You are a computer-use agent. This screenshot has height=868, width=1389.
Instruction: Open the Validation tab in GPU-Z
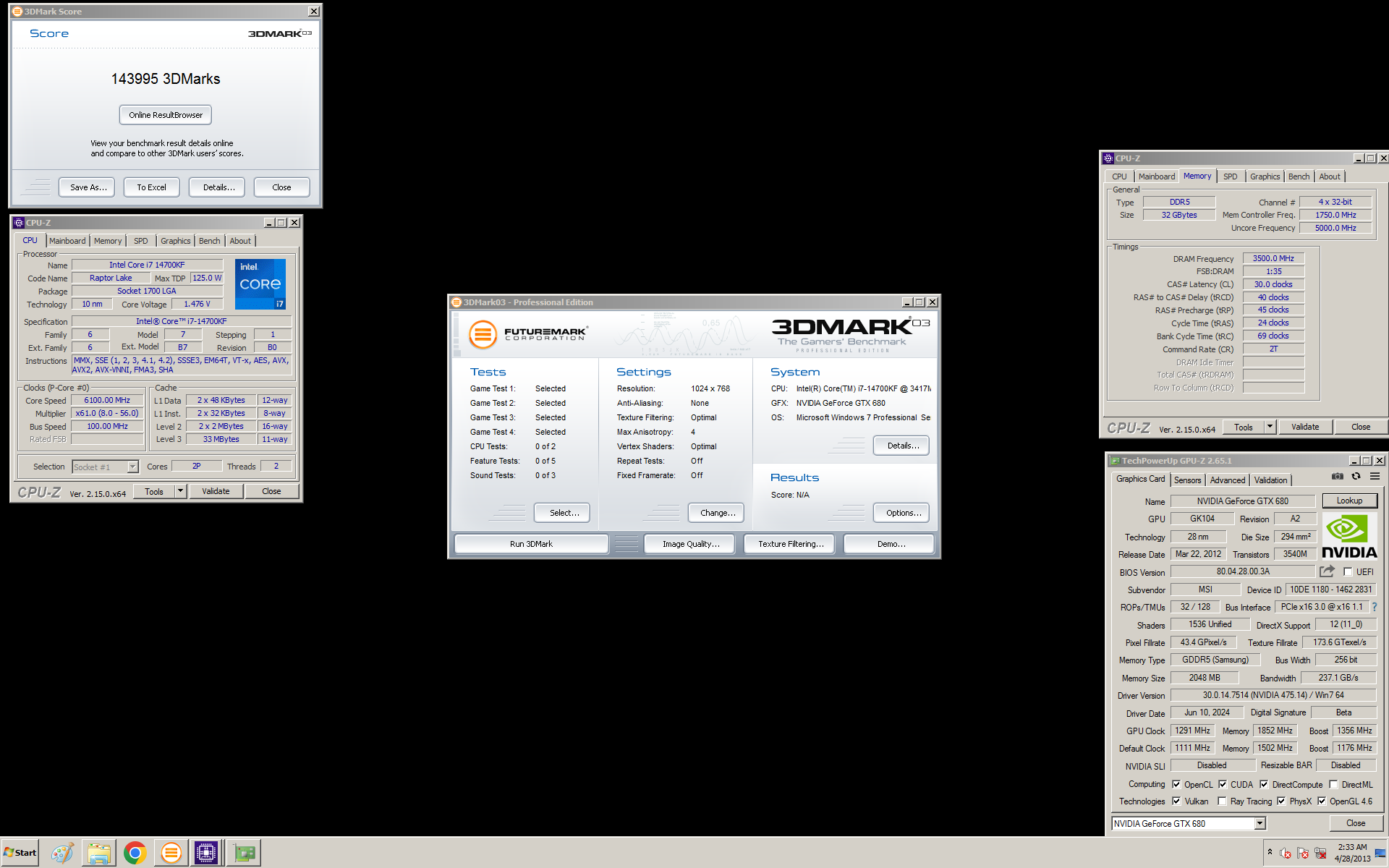coord(1270,480)
